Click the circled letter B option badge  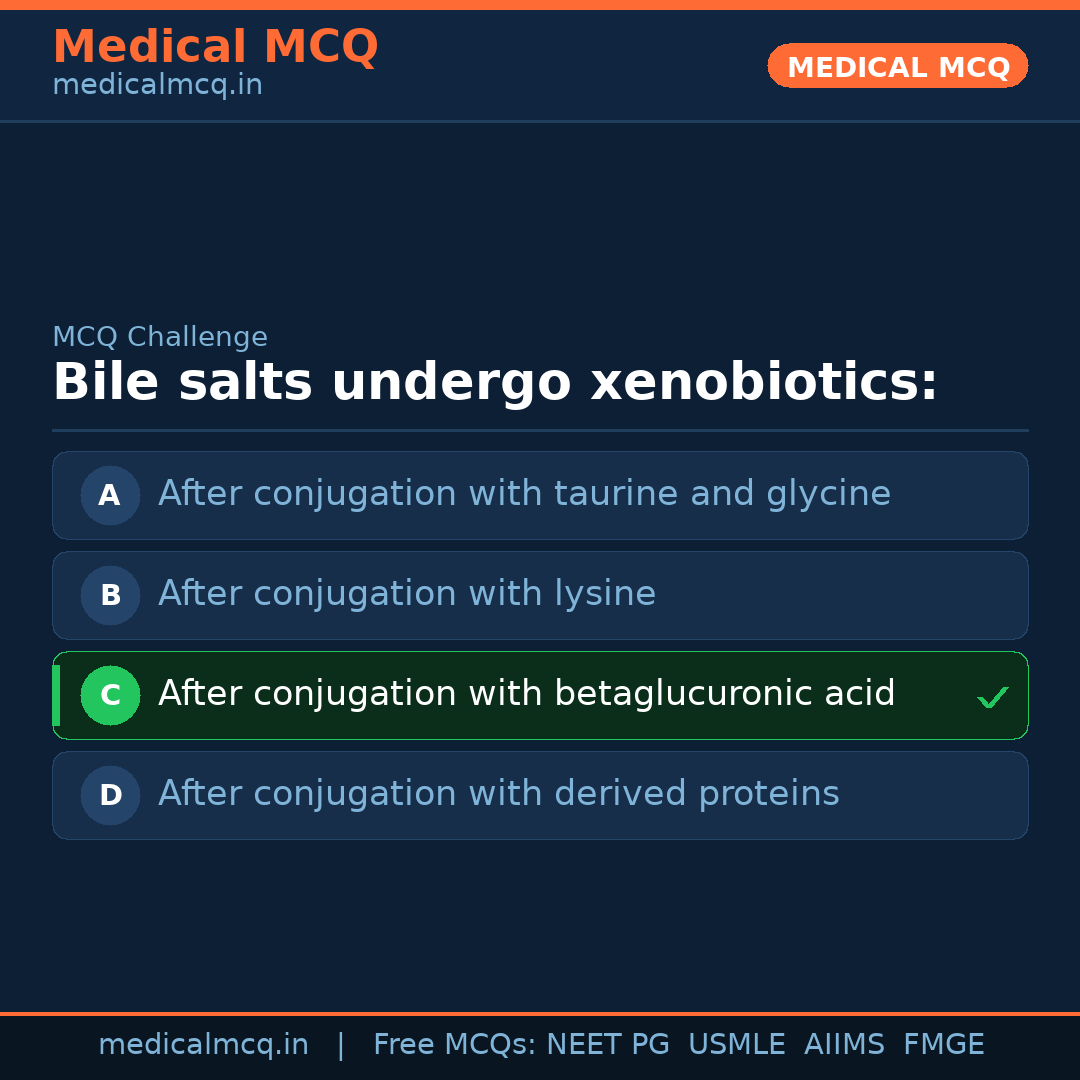point(110,595)
